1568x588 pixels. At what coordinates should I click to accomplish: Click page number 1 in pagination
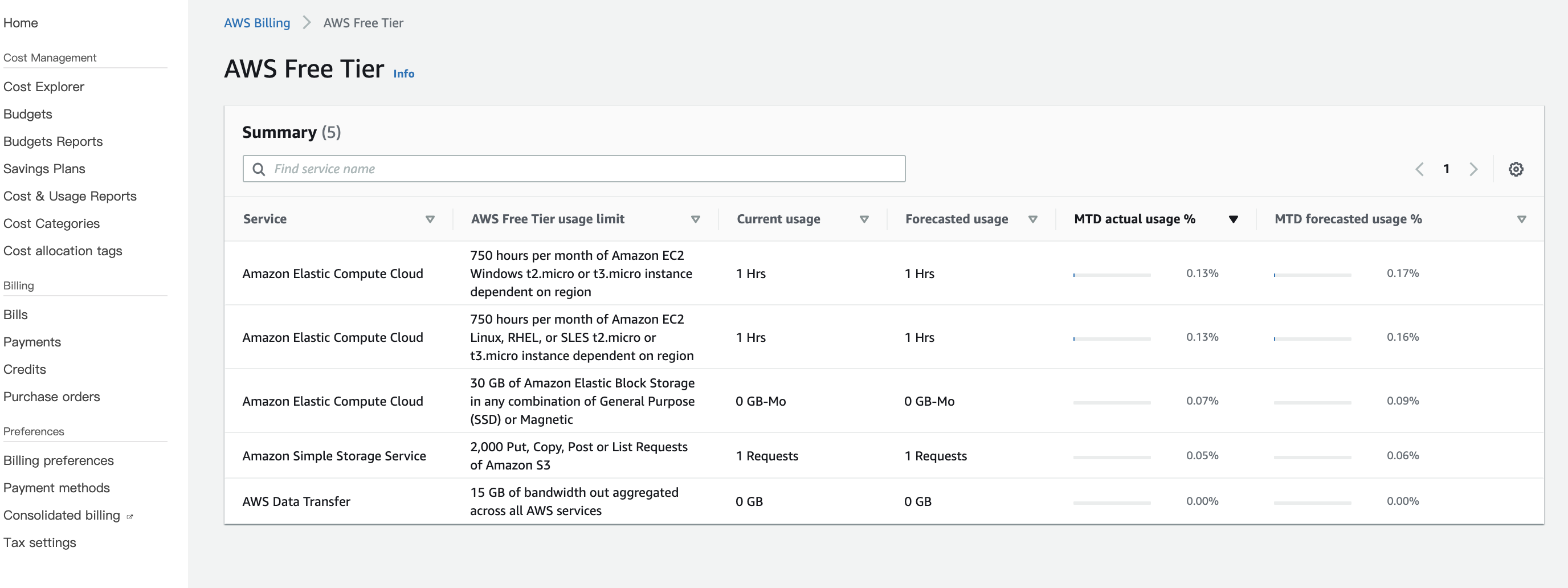(x=1446, y=169)
